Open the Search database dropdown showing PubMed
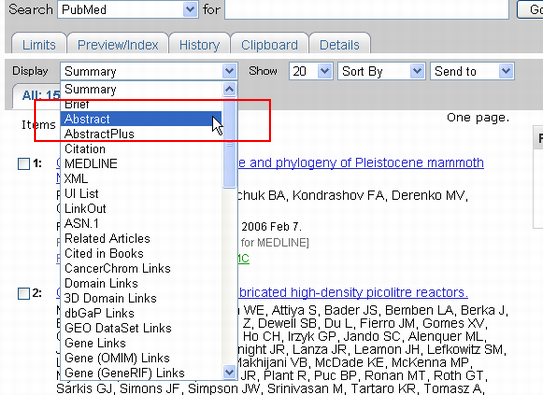Viewport: 543px width, 395px height. [x=128, y=9]
